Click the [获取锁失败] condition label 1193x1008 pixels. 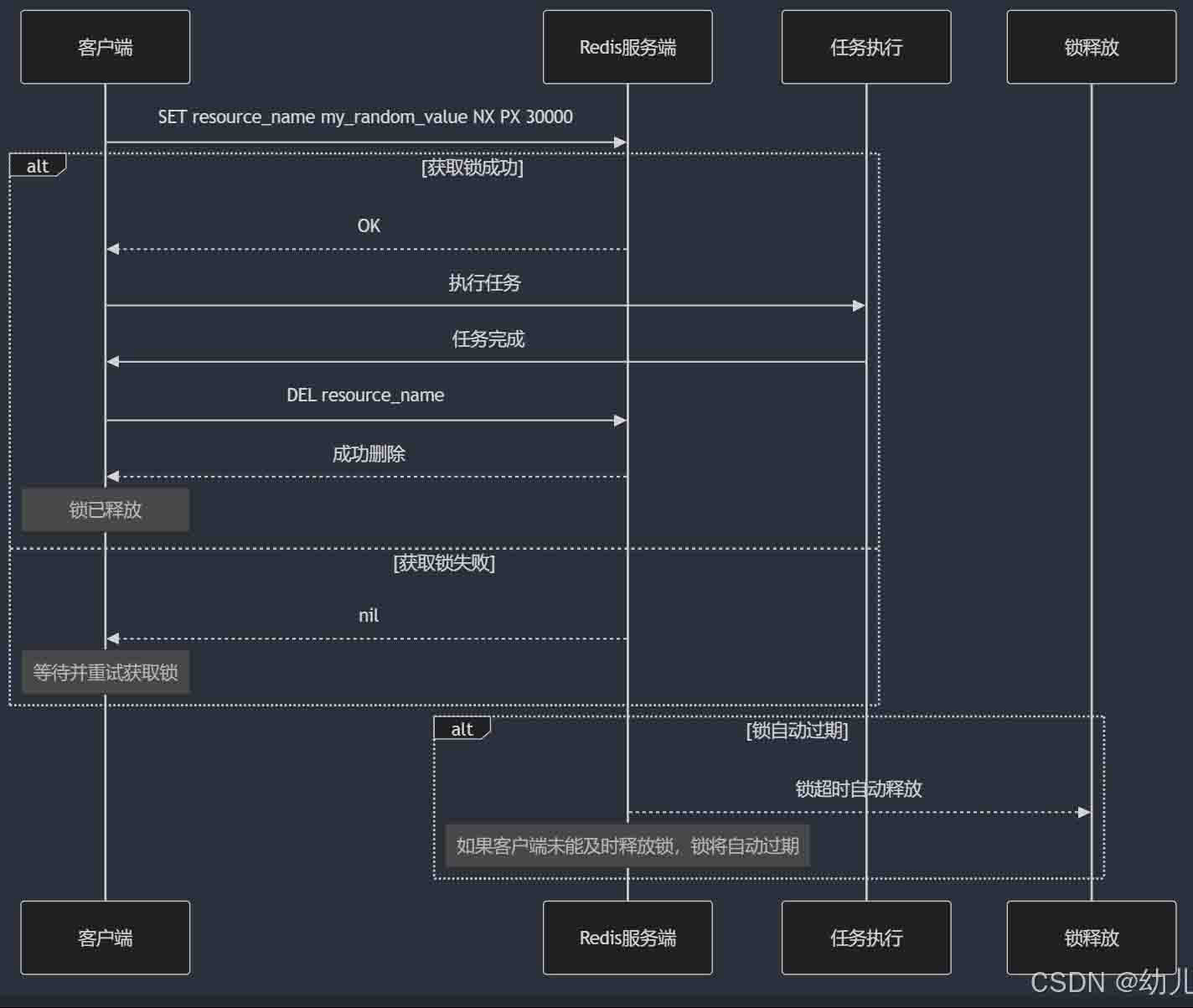(444, 563)
